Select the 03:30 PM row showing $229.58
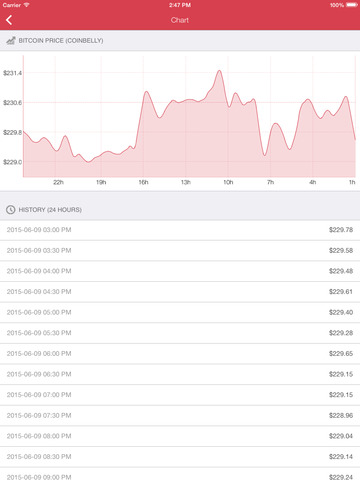 click(x=180, y=251)
